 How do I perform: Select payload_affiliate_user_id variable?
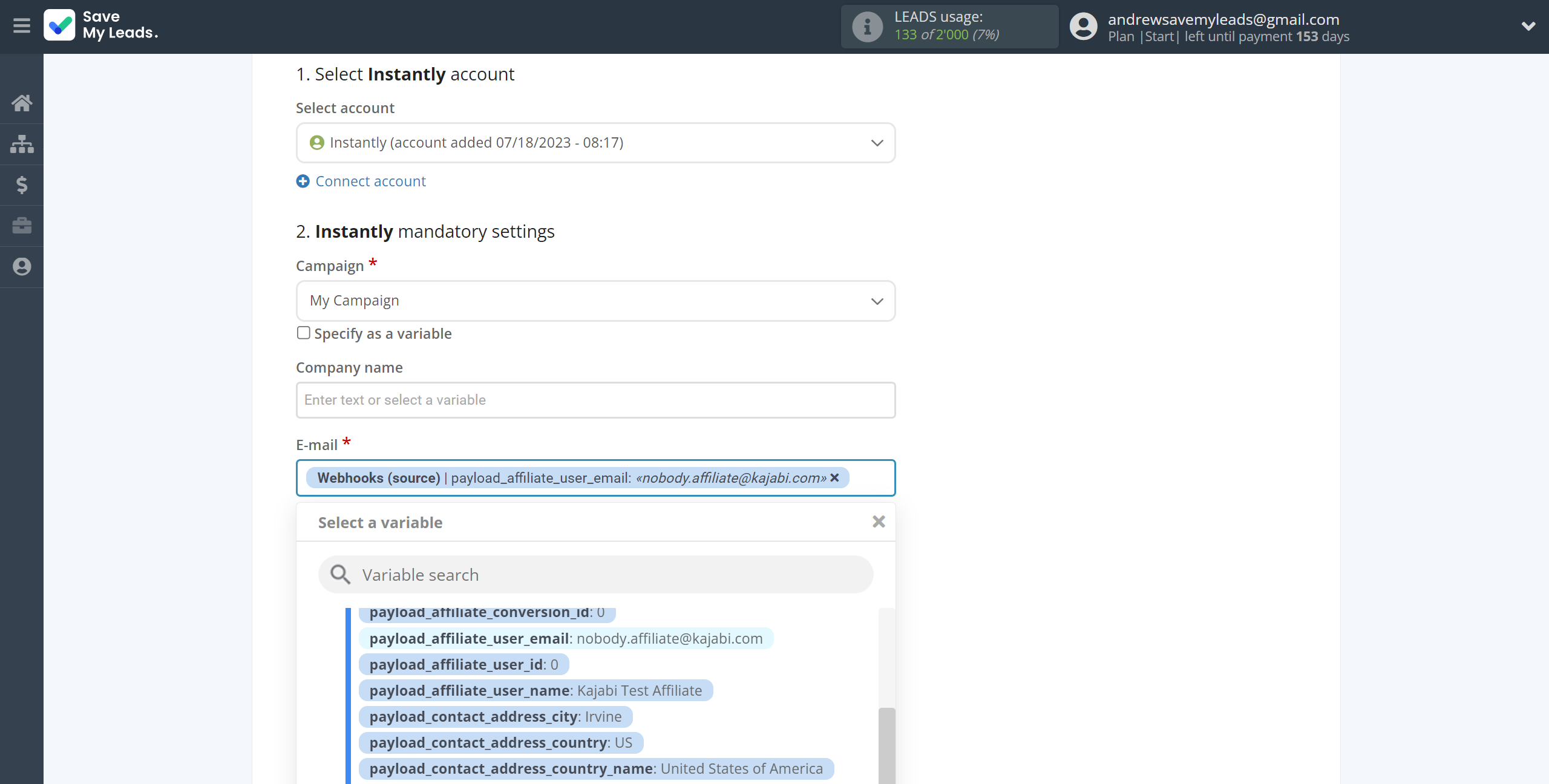tap(463, 665)
